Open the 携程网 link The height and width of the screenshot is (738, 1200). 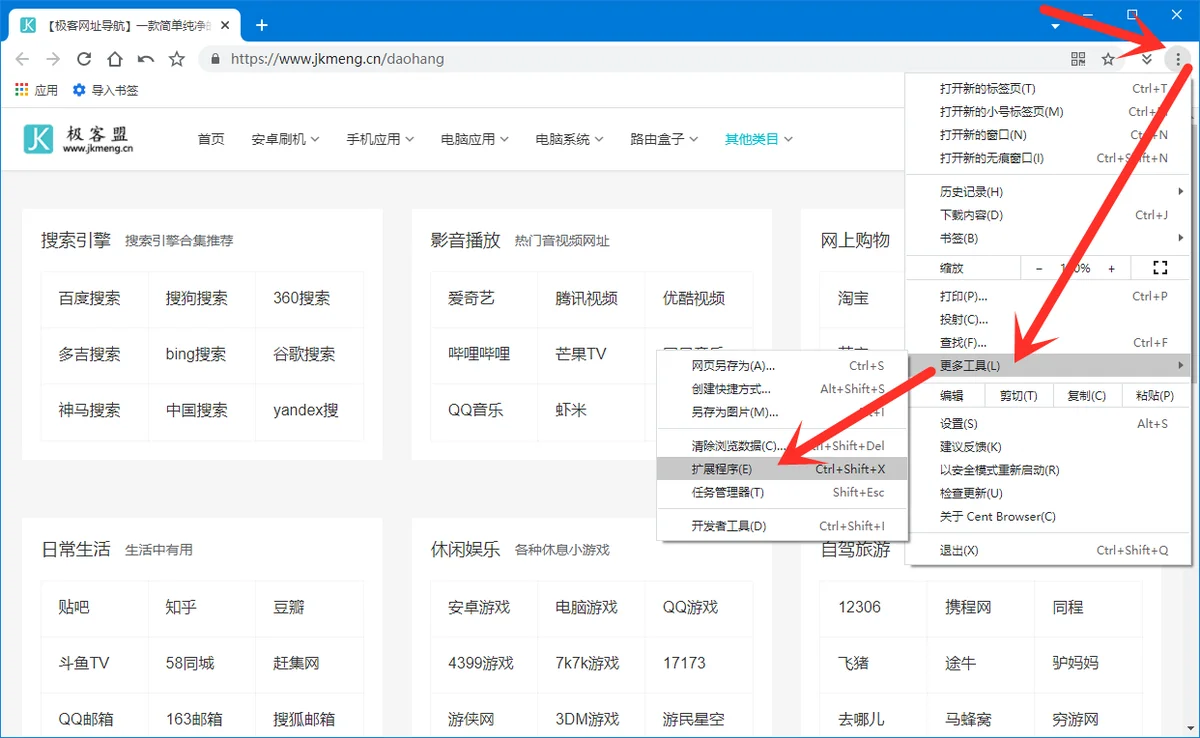coord(968,607)
